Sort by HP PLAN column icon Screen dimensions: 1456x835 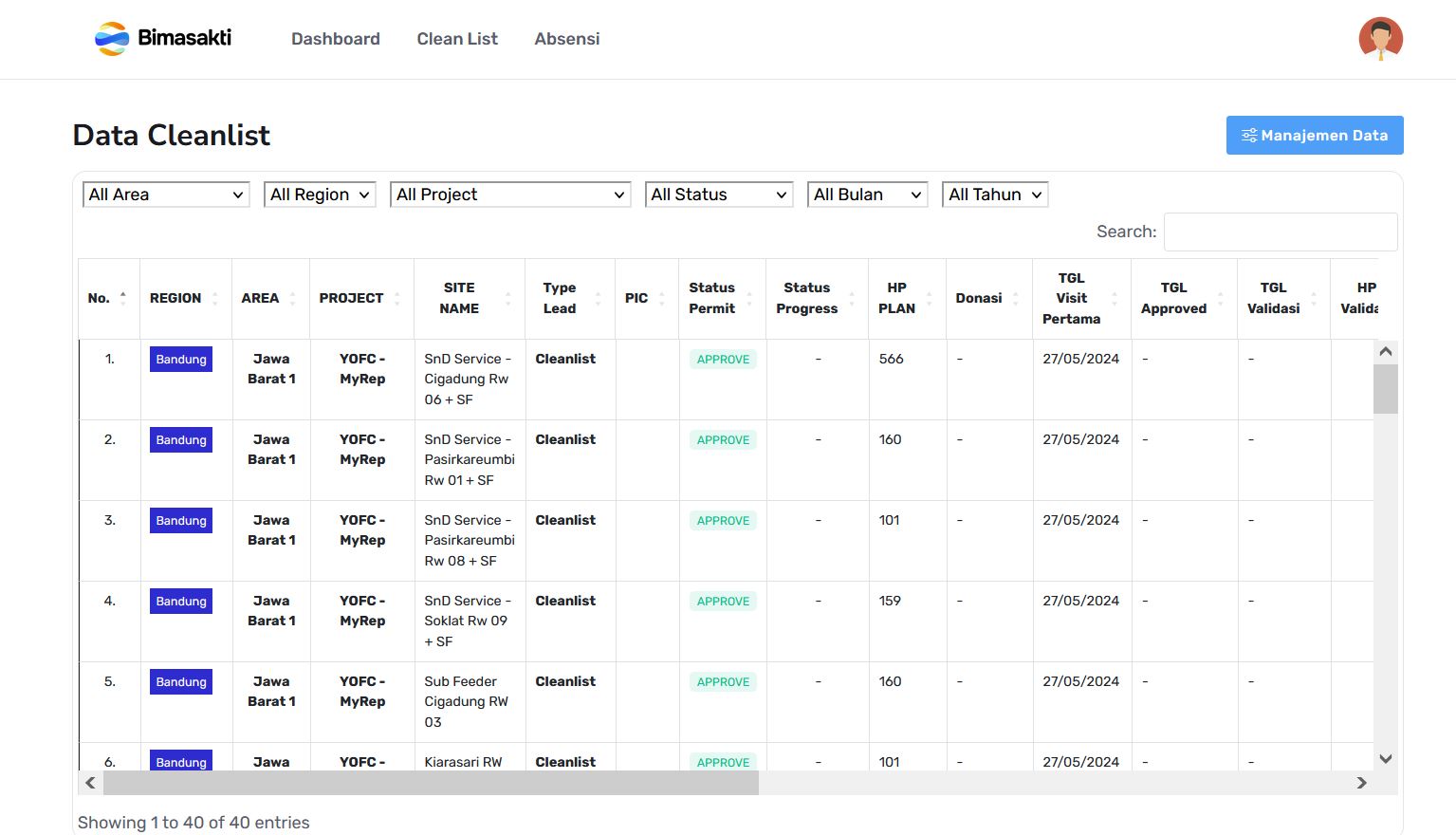point(930,298)
